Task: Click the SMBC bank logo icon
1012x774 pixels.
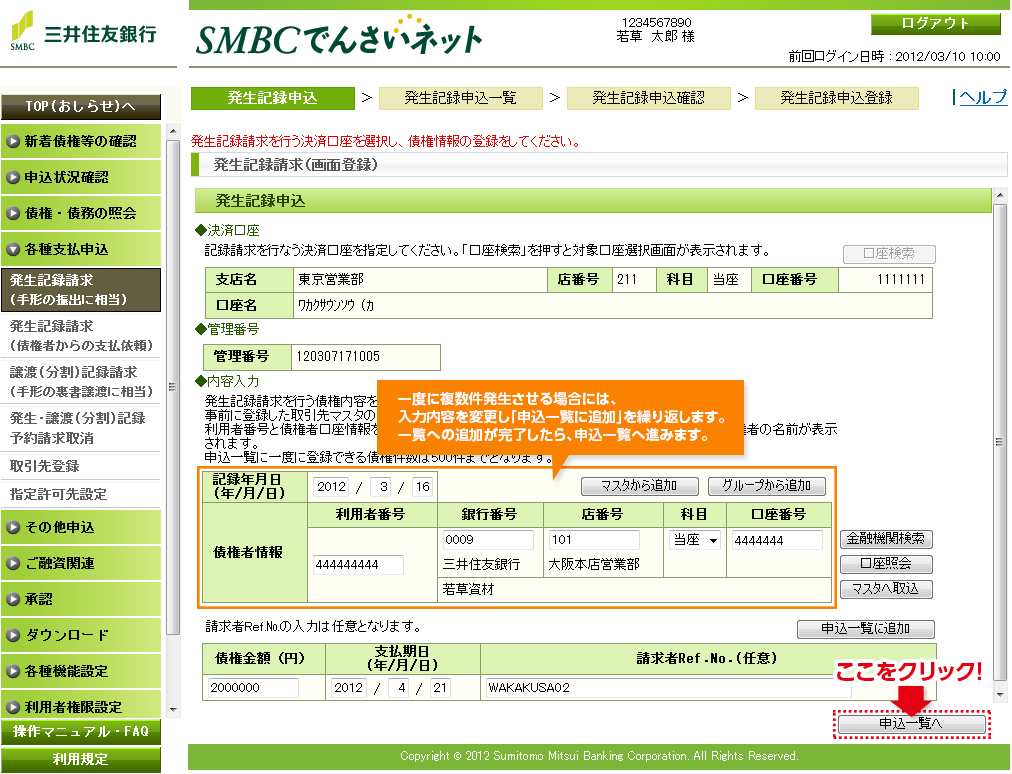Action: click(x=22, y=30)
